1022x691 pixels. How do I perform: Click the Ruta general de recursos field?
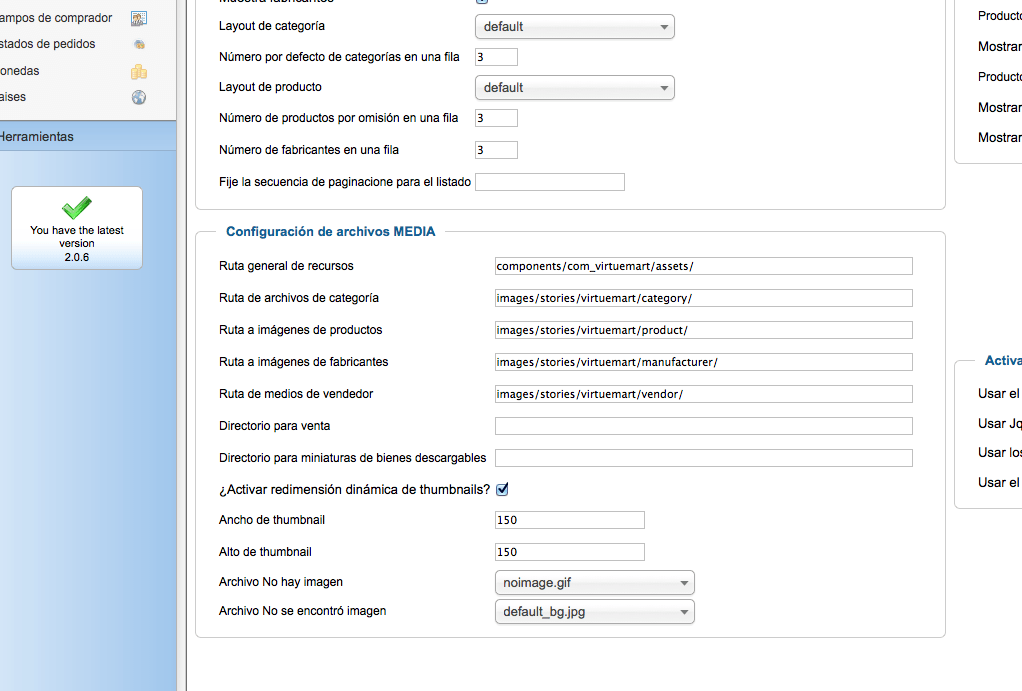[704, 266]
